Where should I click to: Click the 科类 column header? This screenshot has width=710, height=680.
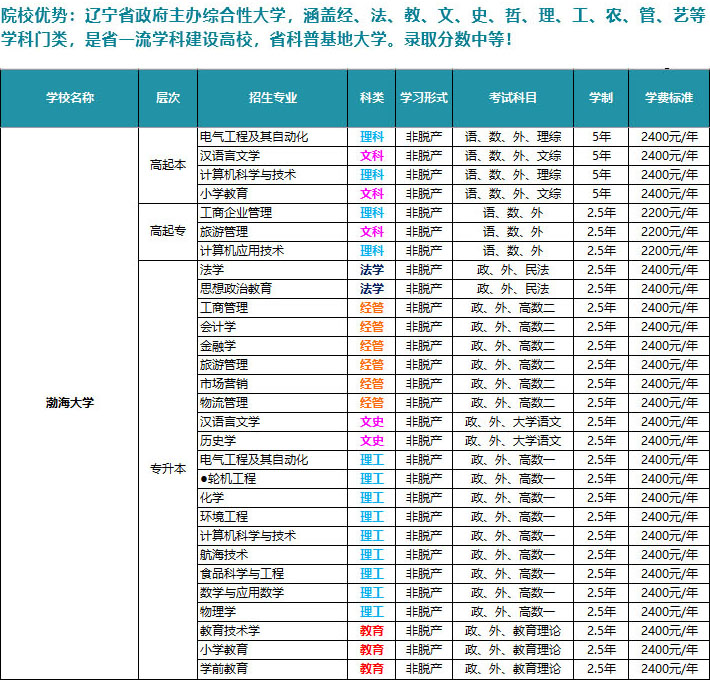click(x=372, y=98)
